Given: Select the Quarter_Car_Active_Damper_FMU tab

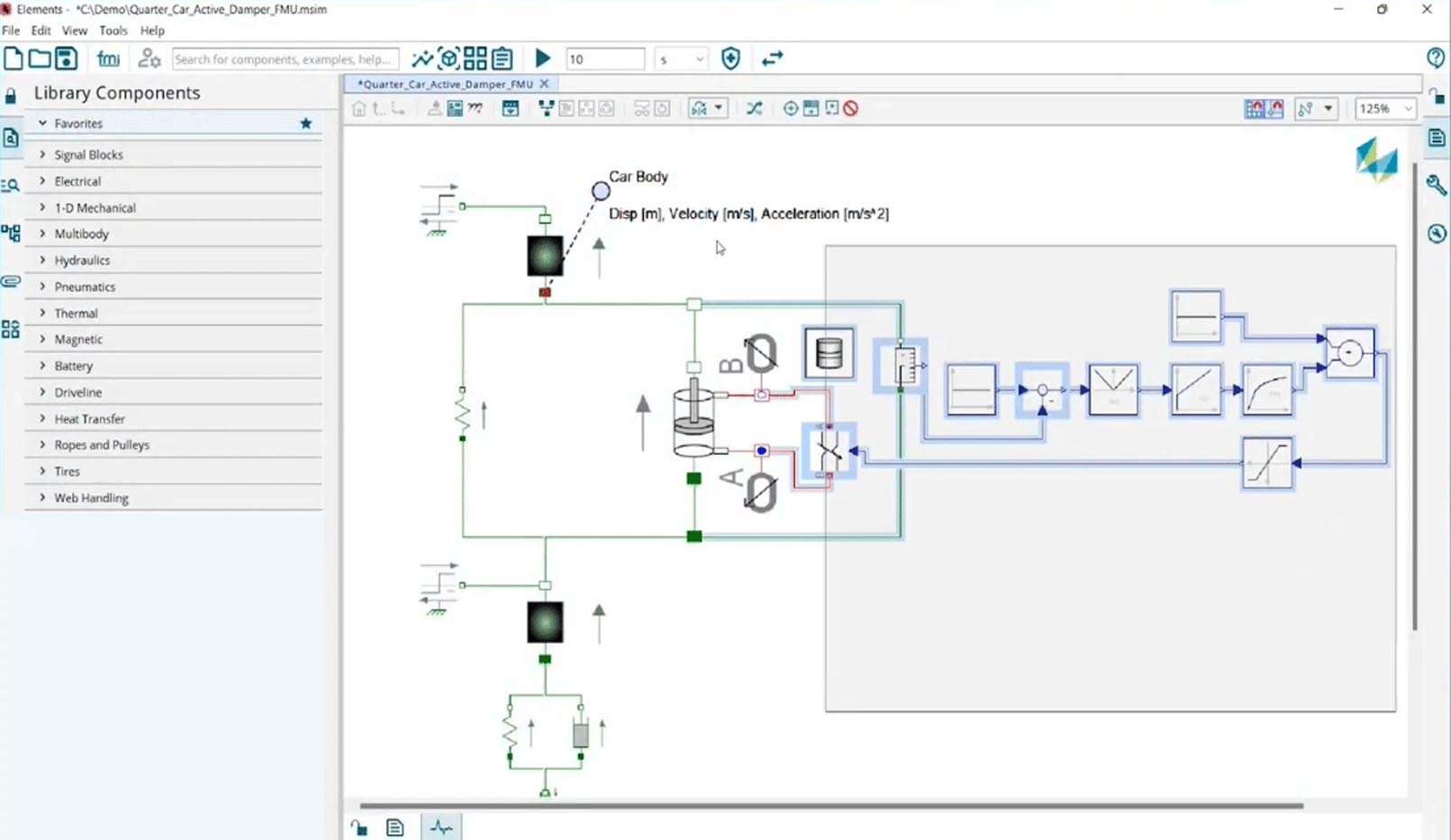Looking at the screenshot, I should (445, 84).
